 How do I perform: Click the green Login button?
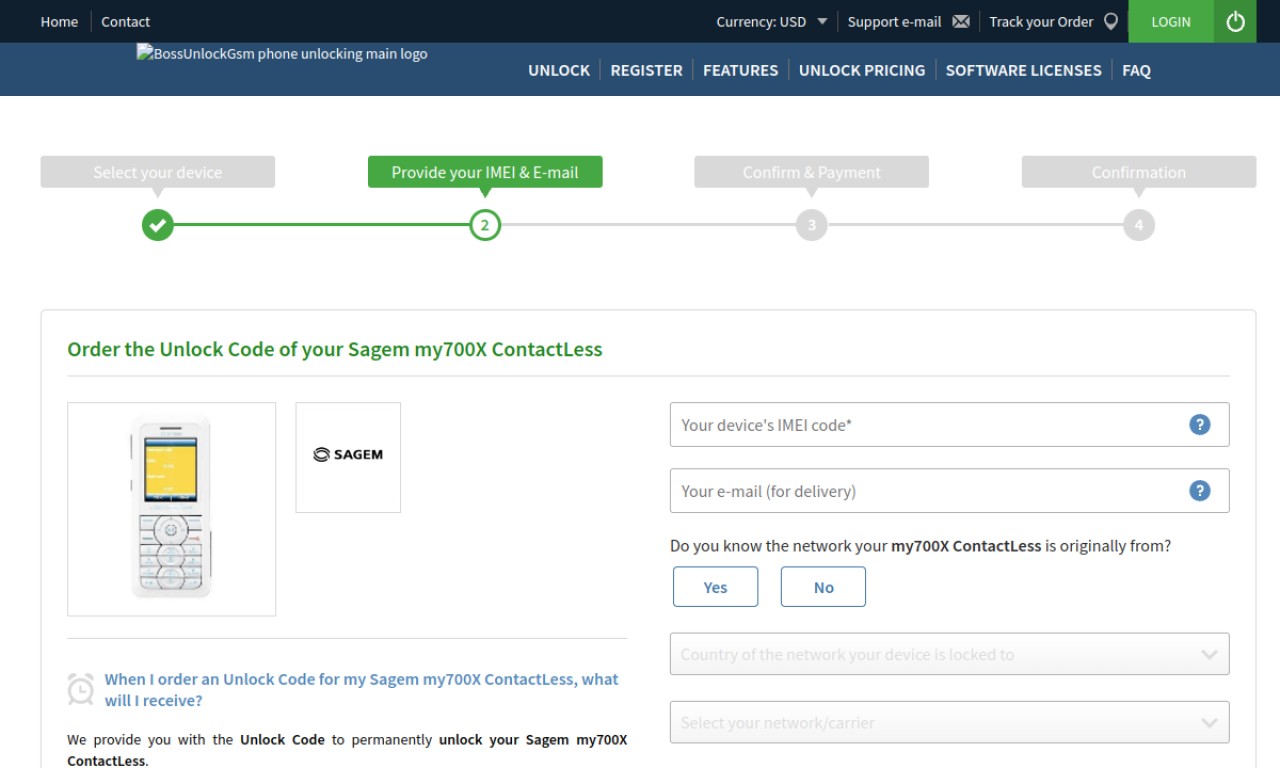(1171, 21)
